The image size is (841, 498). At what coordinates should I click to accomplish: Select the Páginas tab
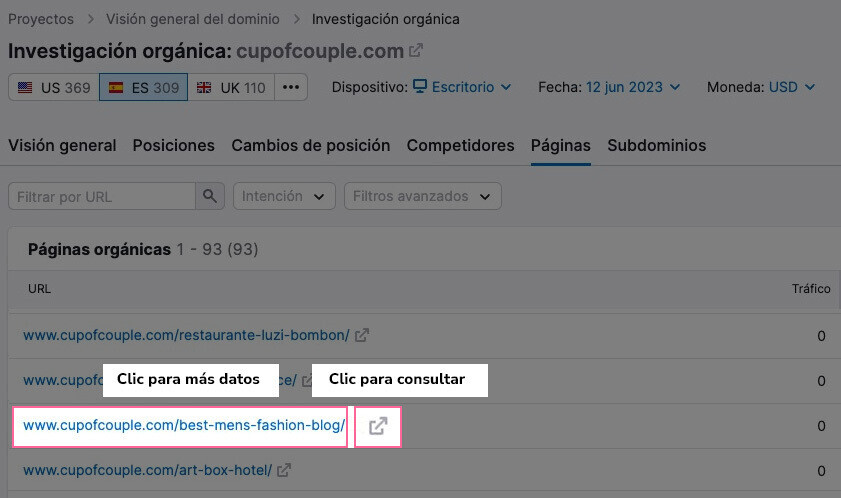(560, 145)
